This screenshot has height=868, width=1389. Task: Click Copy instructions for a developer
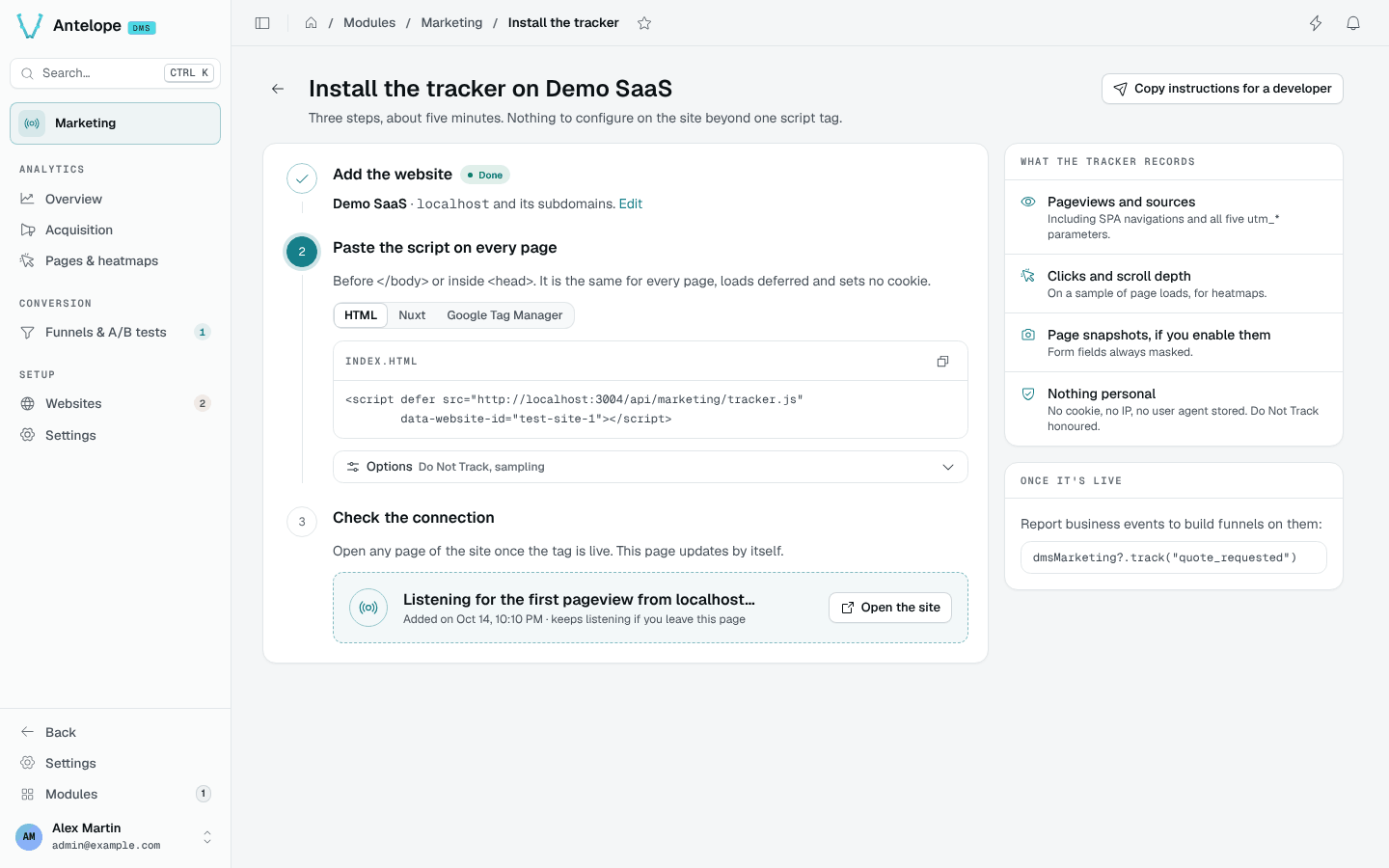coord(1222,89)
